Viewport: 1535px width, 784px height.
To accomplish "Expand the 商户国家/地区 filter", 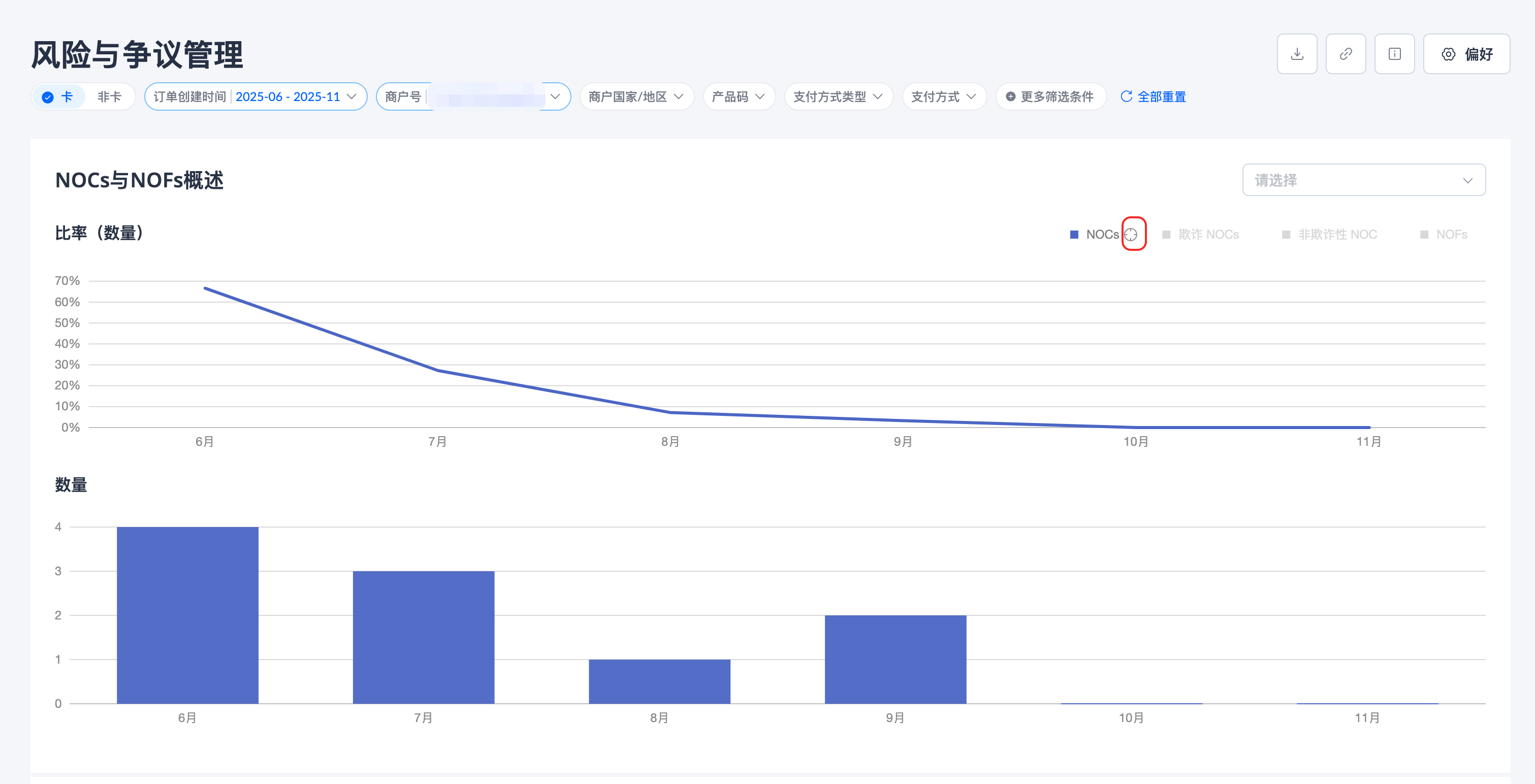I will click(x=636, y=96).
